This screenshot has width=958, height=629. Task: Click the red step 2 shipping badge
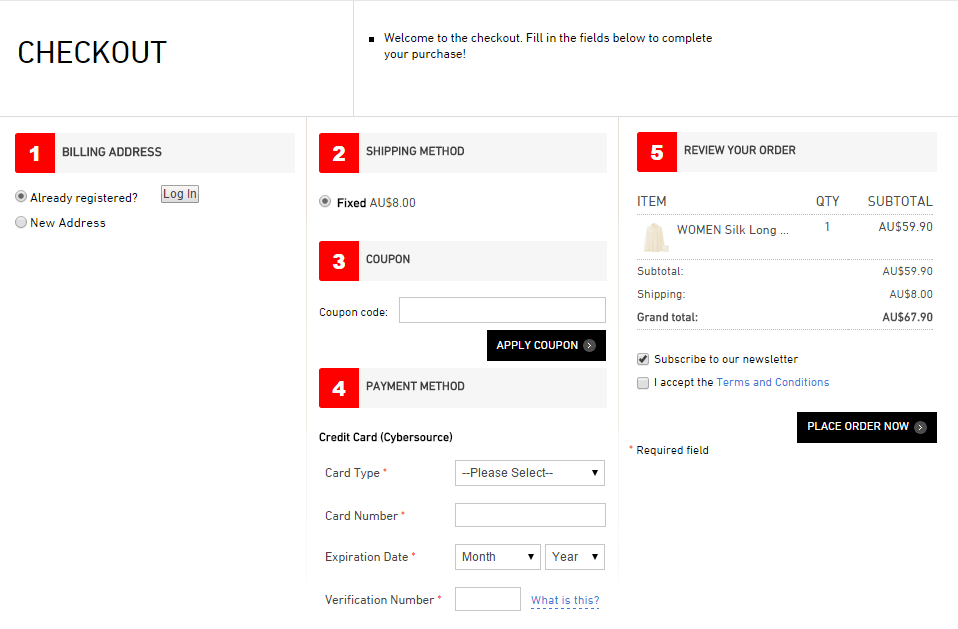point(339,153)
